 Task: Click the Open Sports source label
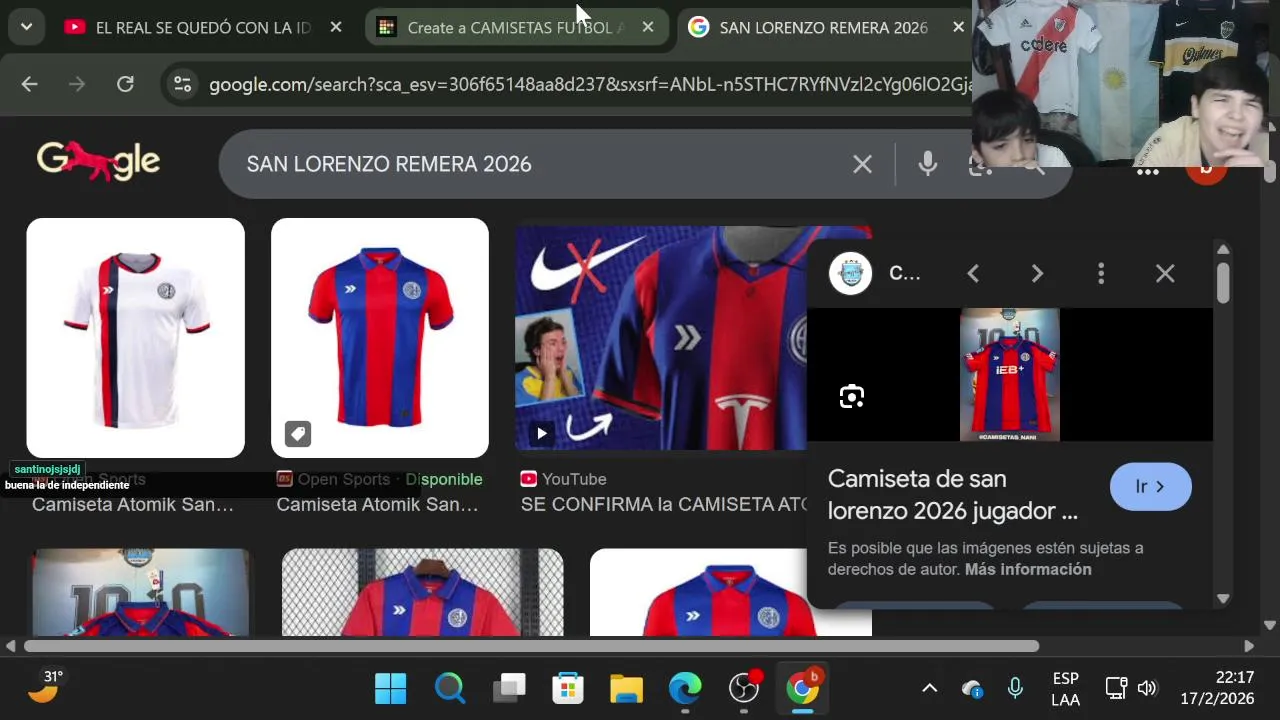click(x=343, y=479)
